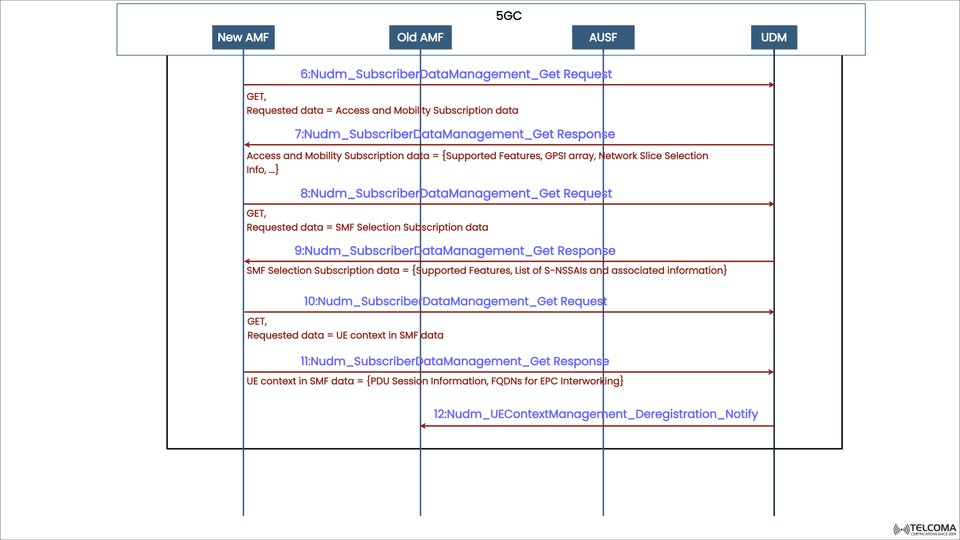This screenshot has width=960, height=540.
Task: Click the UDM node box
Action: [x=773, y=38]
